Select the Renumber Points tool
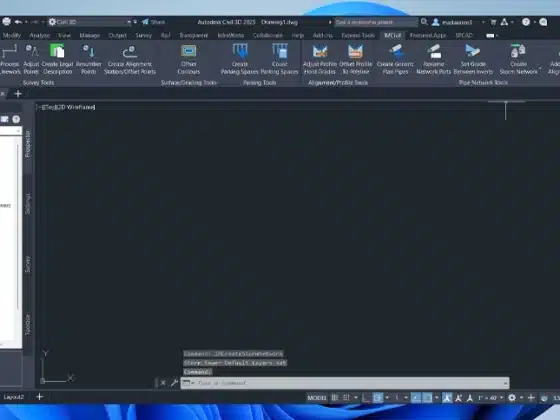Viewport: 560px width, 420px height. click(x=89, y=59)
